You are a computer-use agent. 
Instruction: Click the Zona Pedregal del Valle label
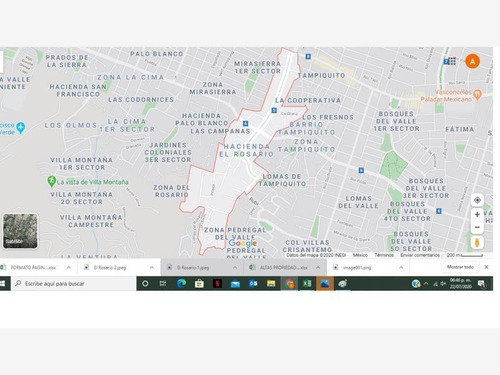coord(235,234)
